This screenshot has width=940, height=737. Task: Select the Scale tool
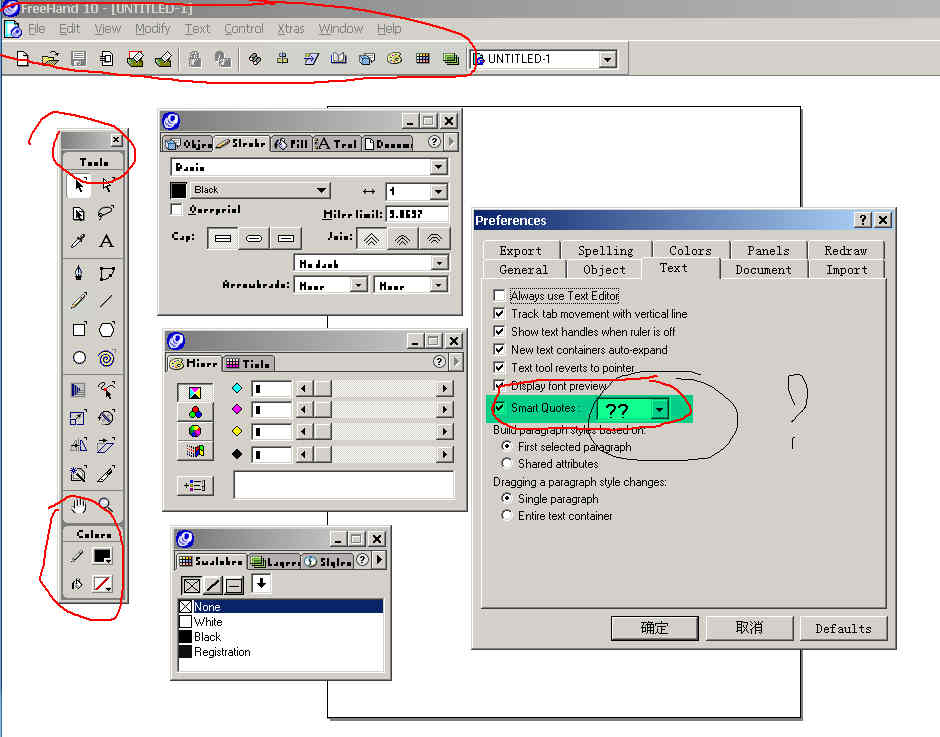[79, 417]
